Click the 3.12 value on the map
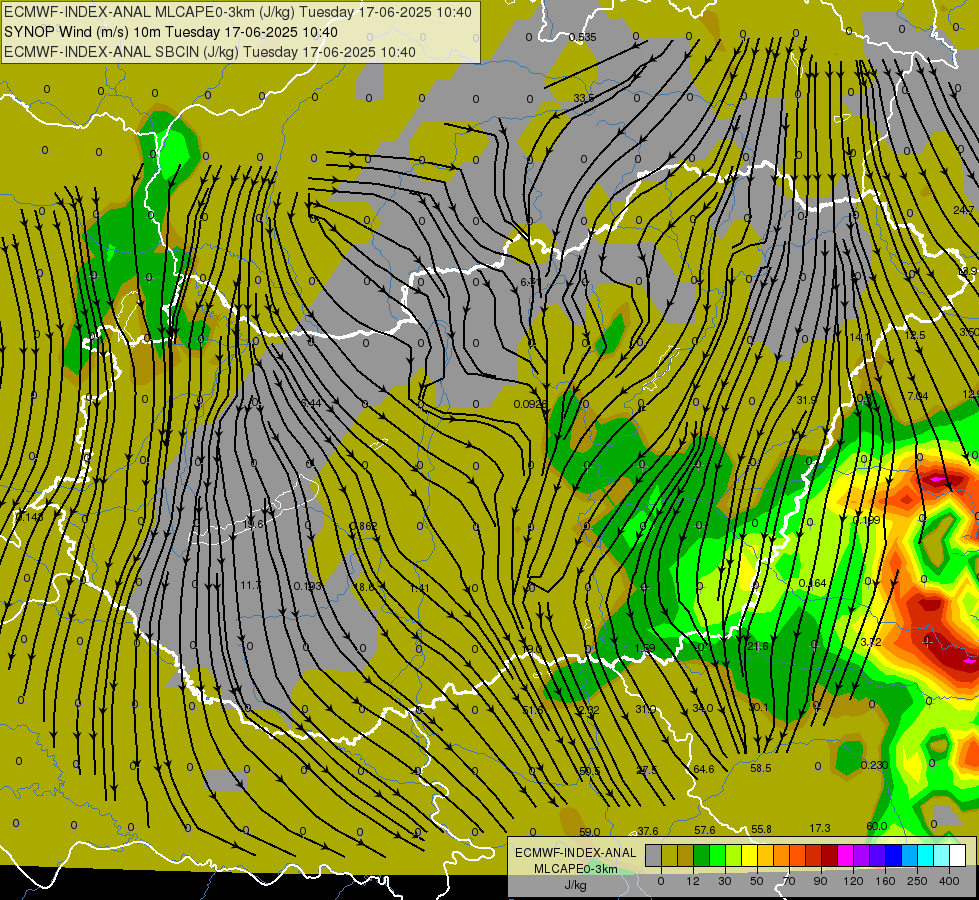The image size is (979, 900). tap(871, 642)
